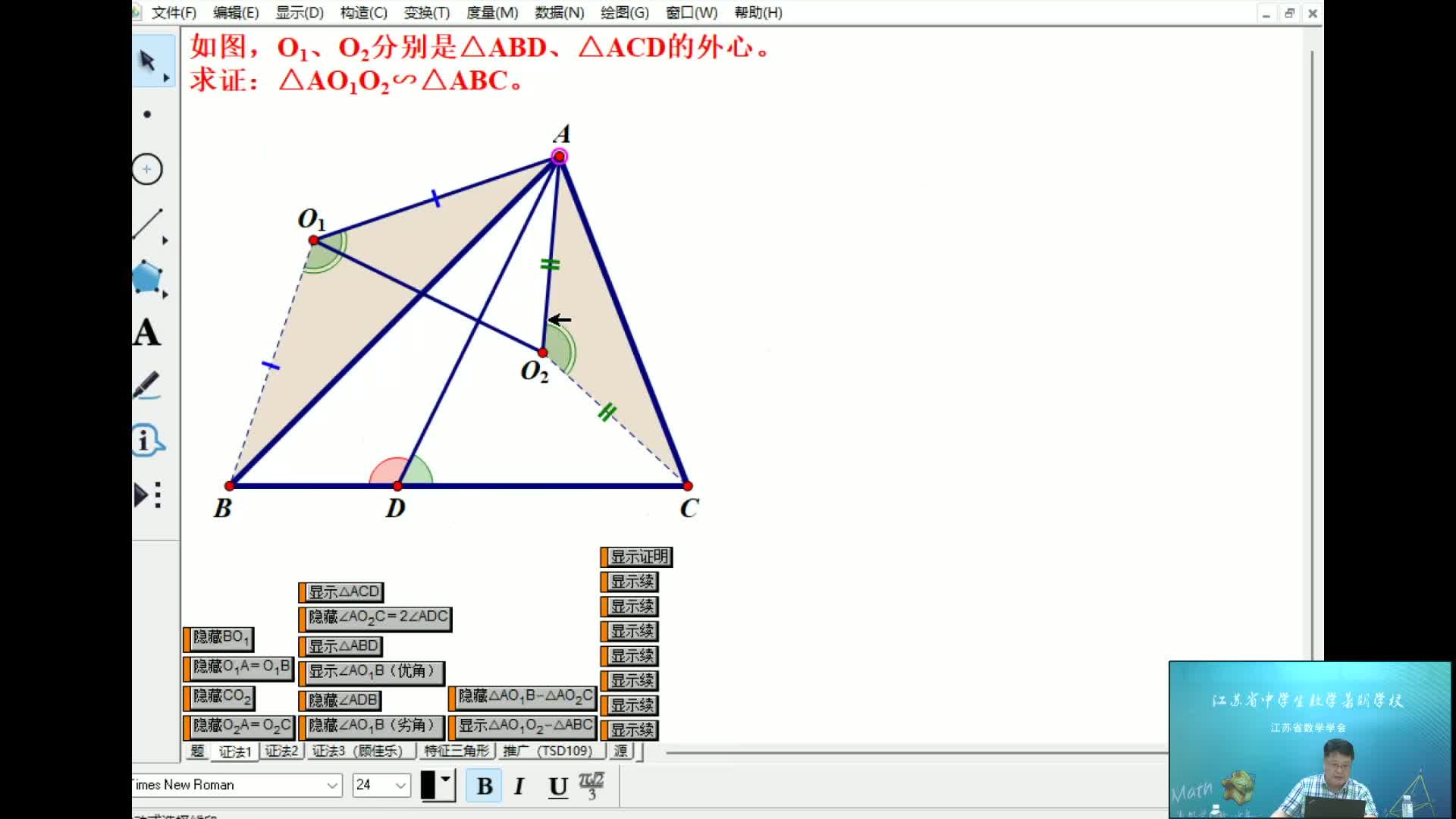Click the black text color swatch
This screenshot has height=819, width=1456.
point(428,785)
